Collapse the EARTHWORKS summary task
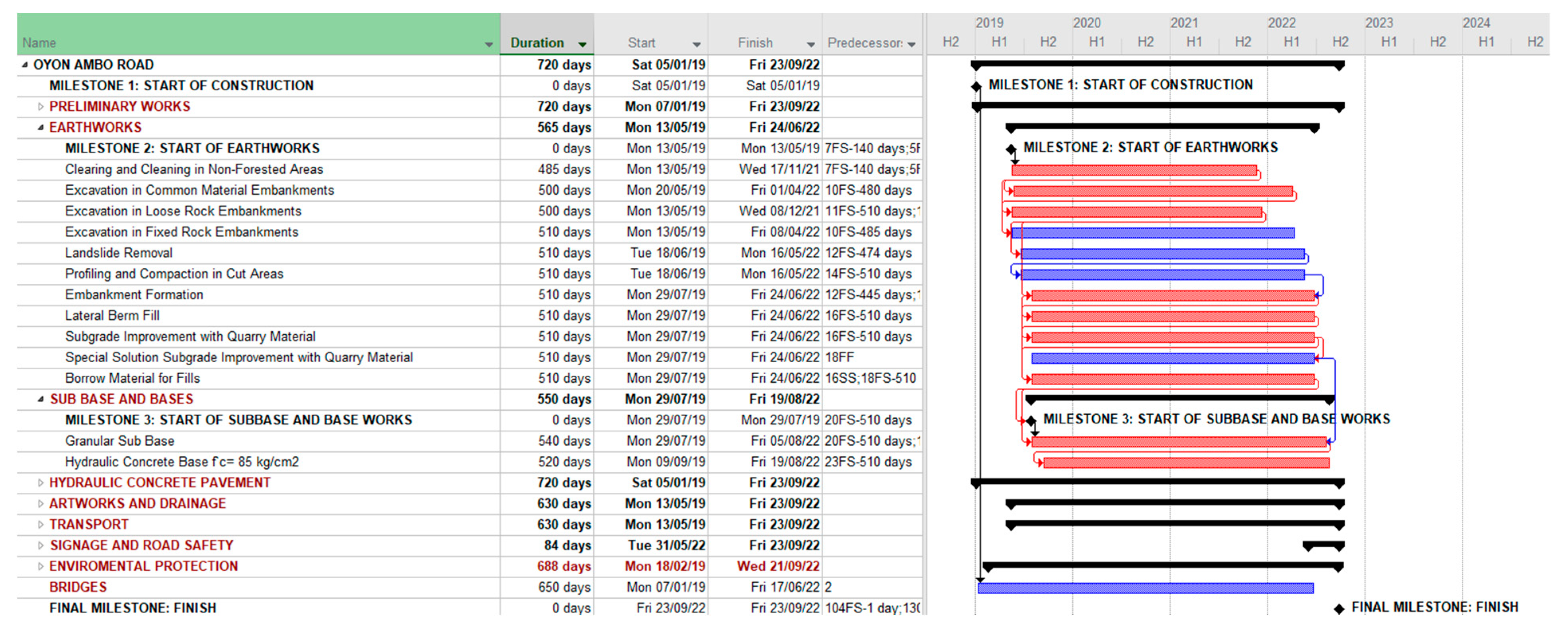Screen dimensions: 1568x634 (40, 128)
